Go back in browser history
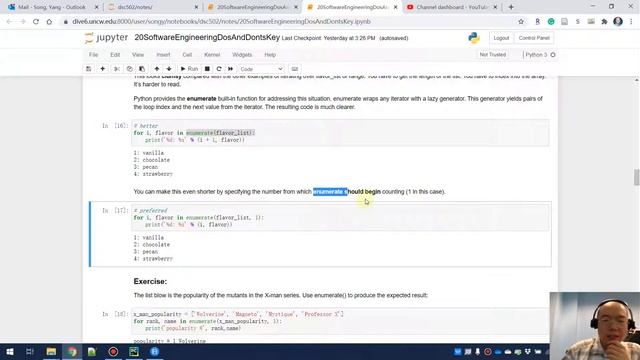The image size is (640, 360). tap(9, 22)
